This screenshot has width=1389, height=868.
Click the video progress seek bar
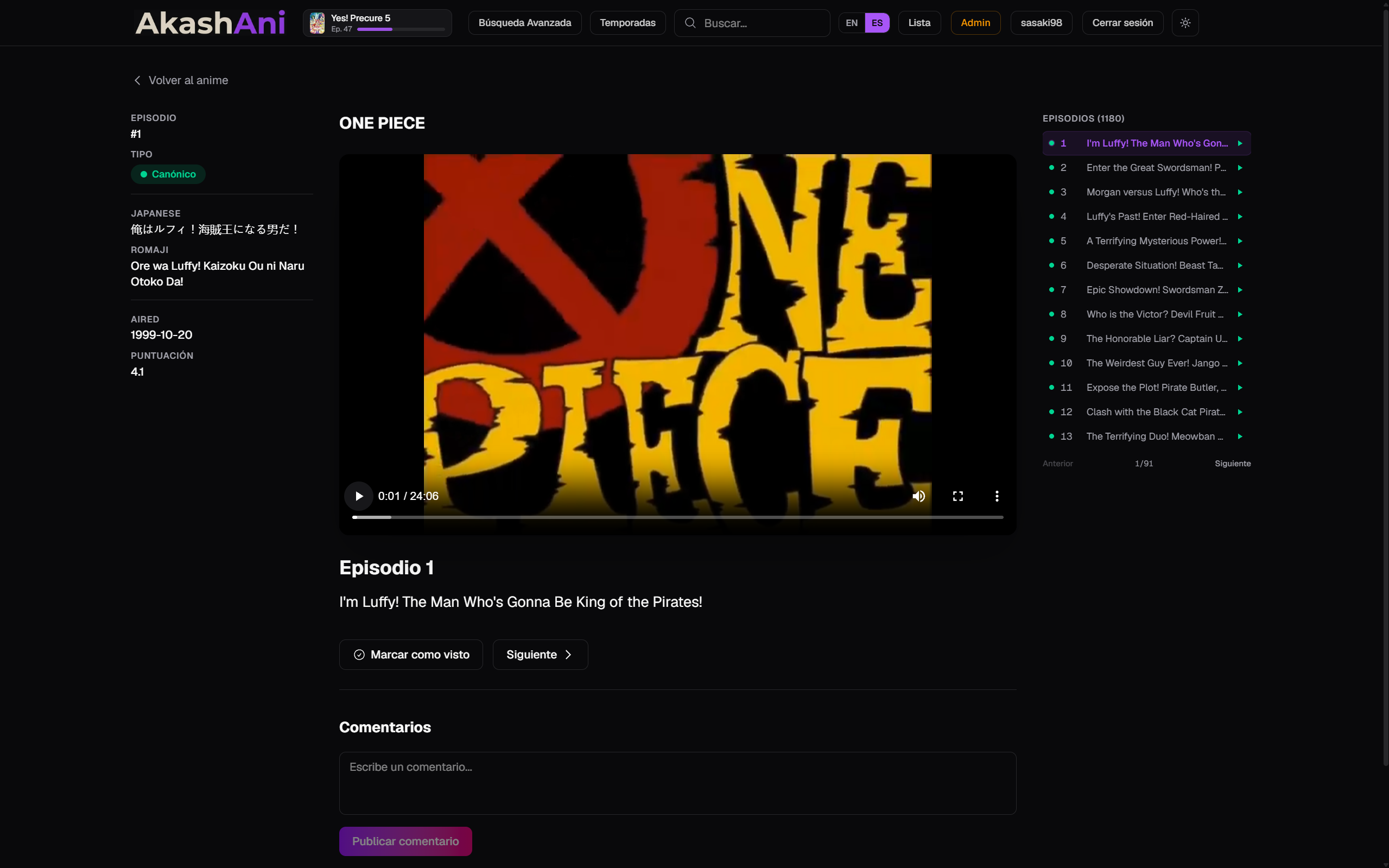point(677,517)
